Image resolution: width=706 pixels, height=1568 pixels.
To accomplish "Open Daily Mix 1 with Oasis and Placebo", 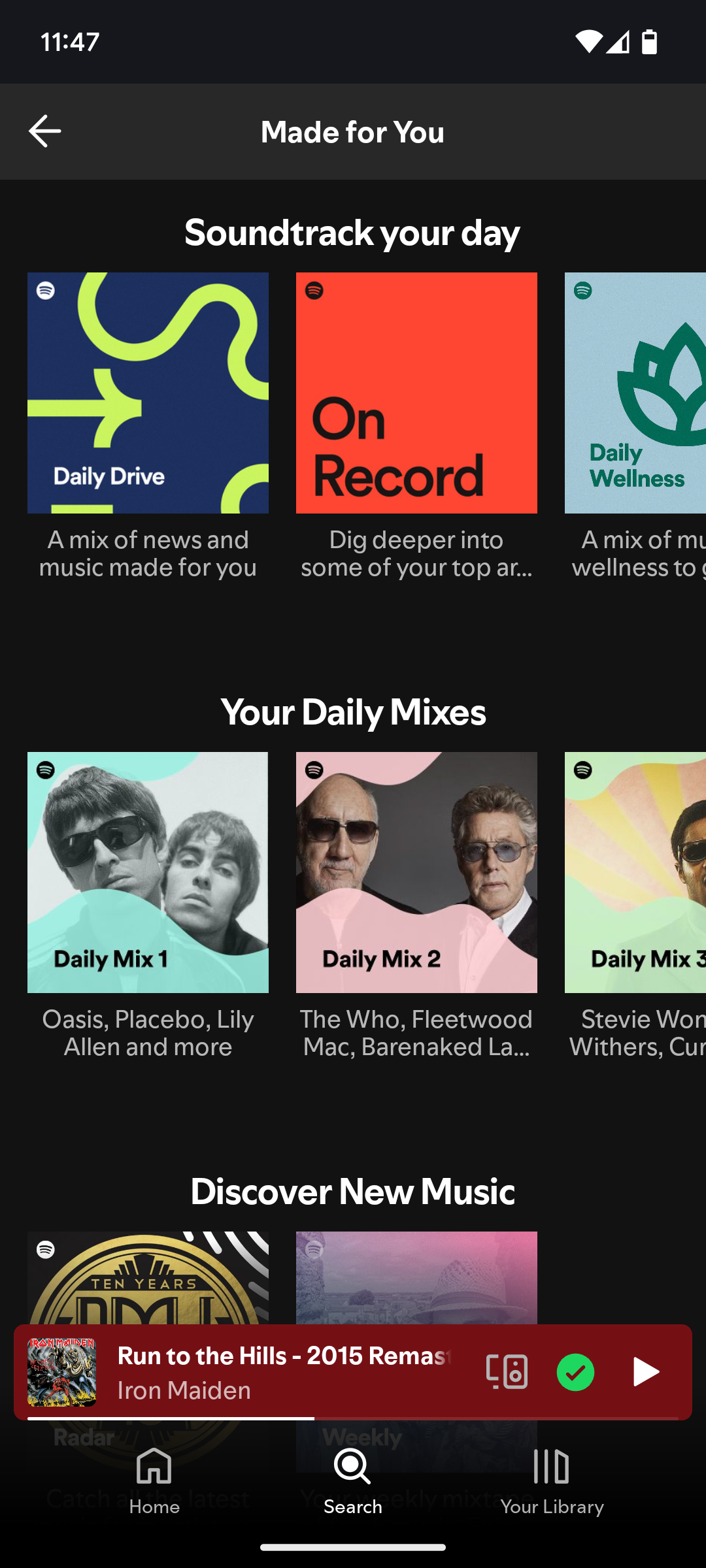I will point(148,871).
